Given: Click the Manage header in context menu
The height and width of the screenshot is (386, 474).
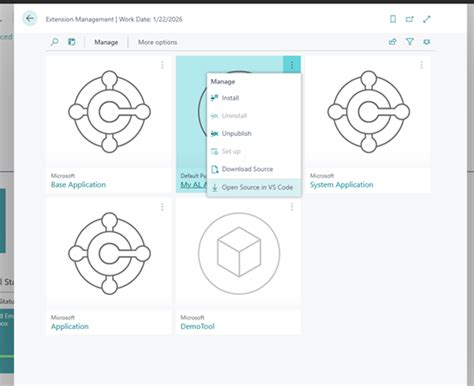Looking at the screenshot, I should (223, 82).
